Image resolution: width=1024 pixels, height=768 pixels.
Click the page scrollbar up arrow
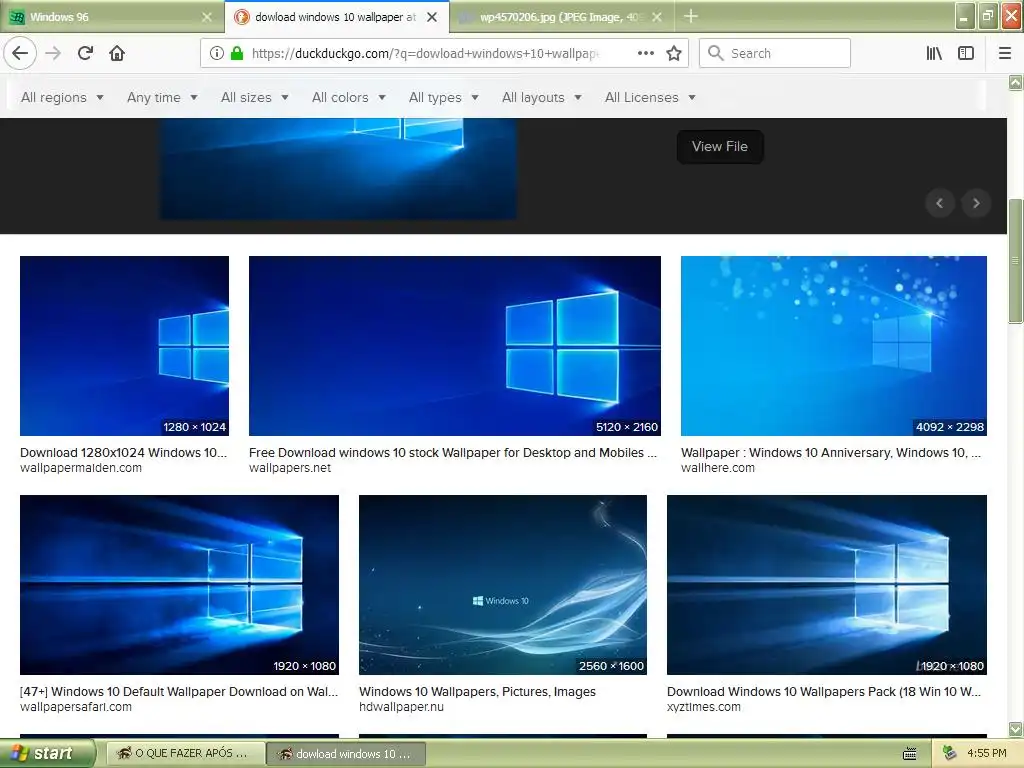[1016, 82]
